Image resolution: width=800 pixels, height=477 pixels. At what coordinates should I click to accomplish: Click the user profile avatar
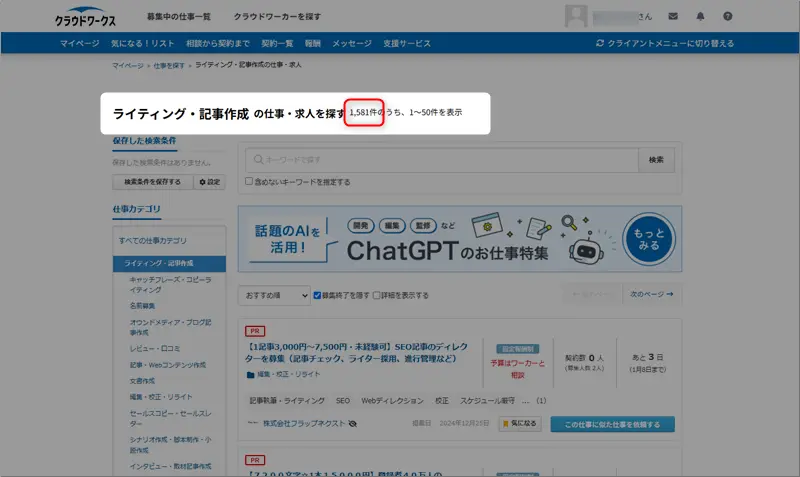(577, 17)
